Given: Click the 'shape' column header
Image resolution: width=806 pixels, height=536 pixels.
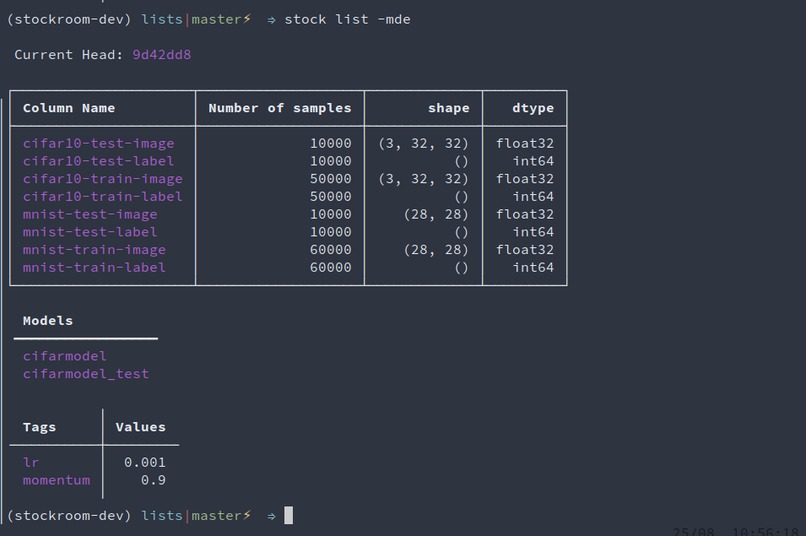Looking at the screenshot, I should [x=449, y=108].
